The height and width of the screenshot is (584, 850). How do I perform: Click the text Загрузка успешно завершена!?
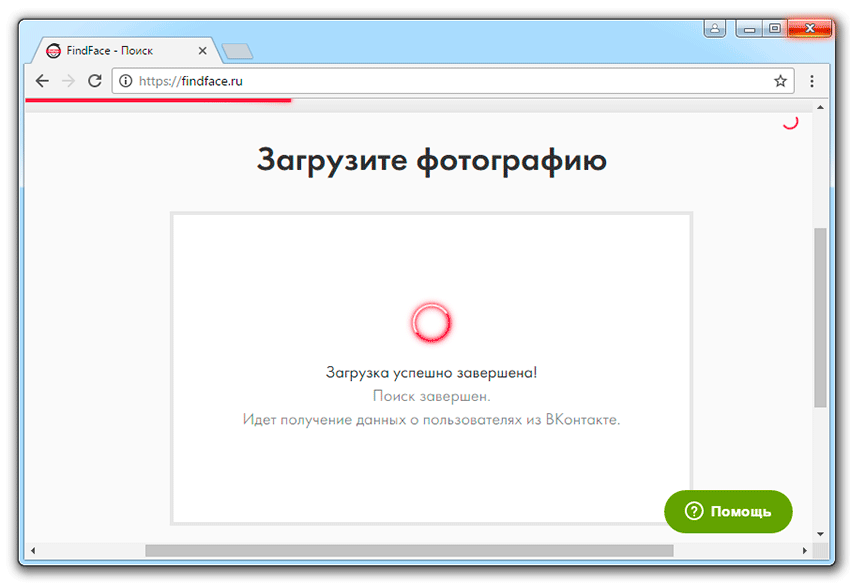(432, 373)
